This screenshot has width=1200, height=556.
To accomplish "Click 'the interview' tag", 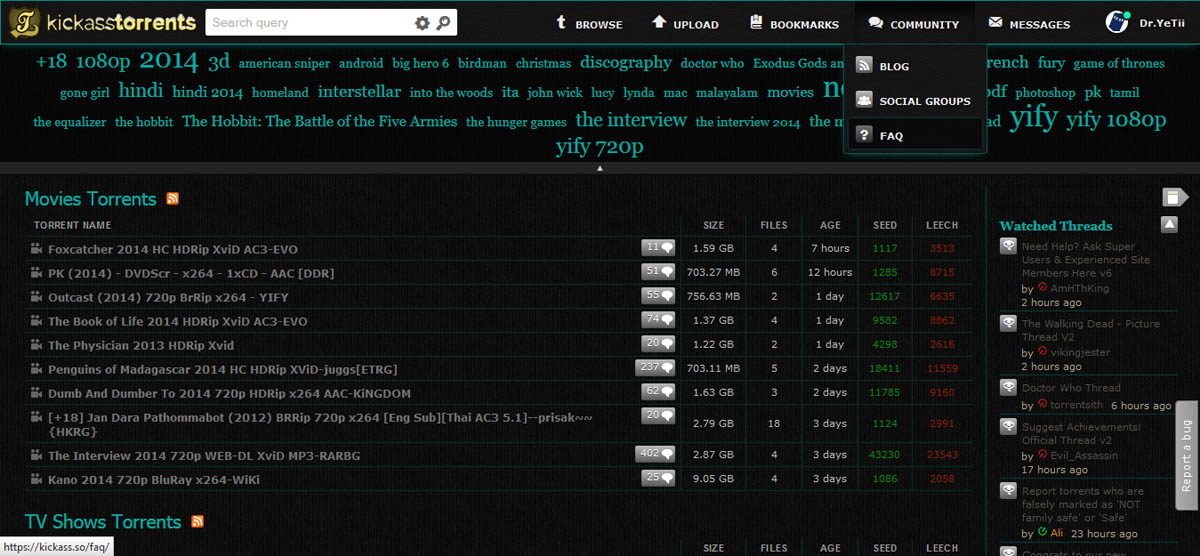I will point(631,120).
